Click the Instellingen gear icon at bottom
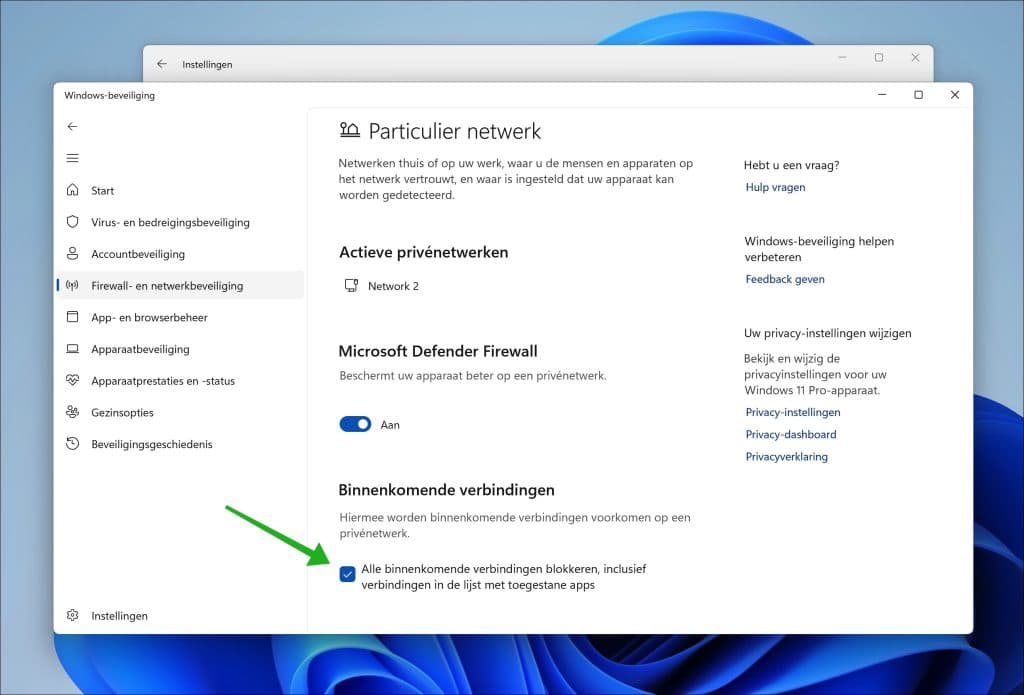 pyautogui.click(x=72, y=616)
